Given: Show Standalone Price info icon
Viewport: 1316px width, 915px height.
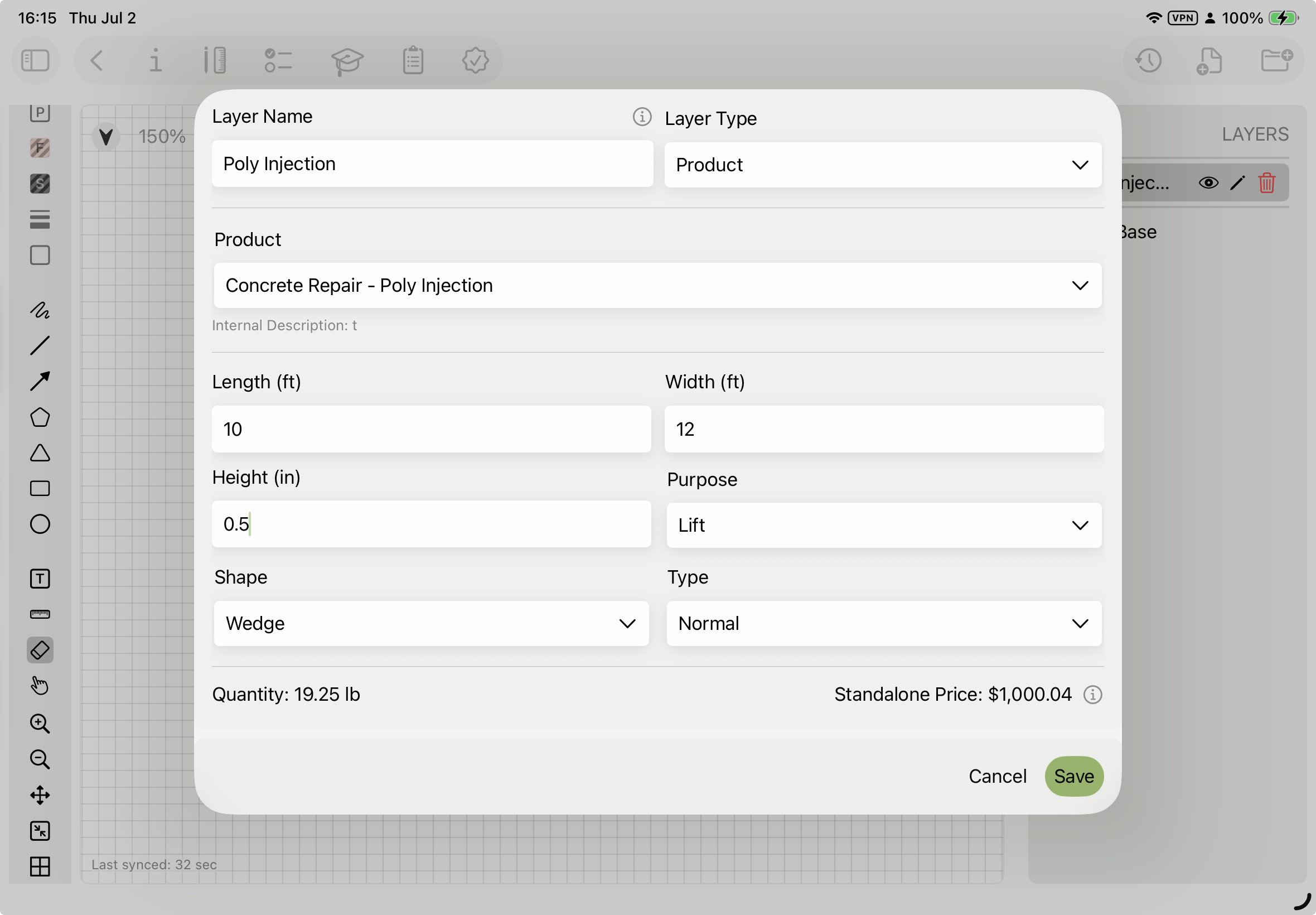Looking at the screenshot, I should pos(1092,695).
